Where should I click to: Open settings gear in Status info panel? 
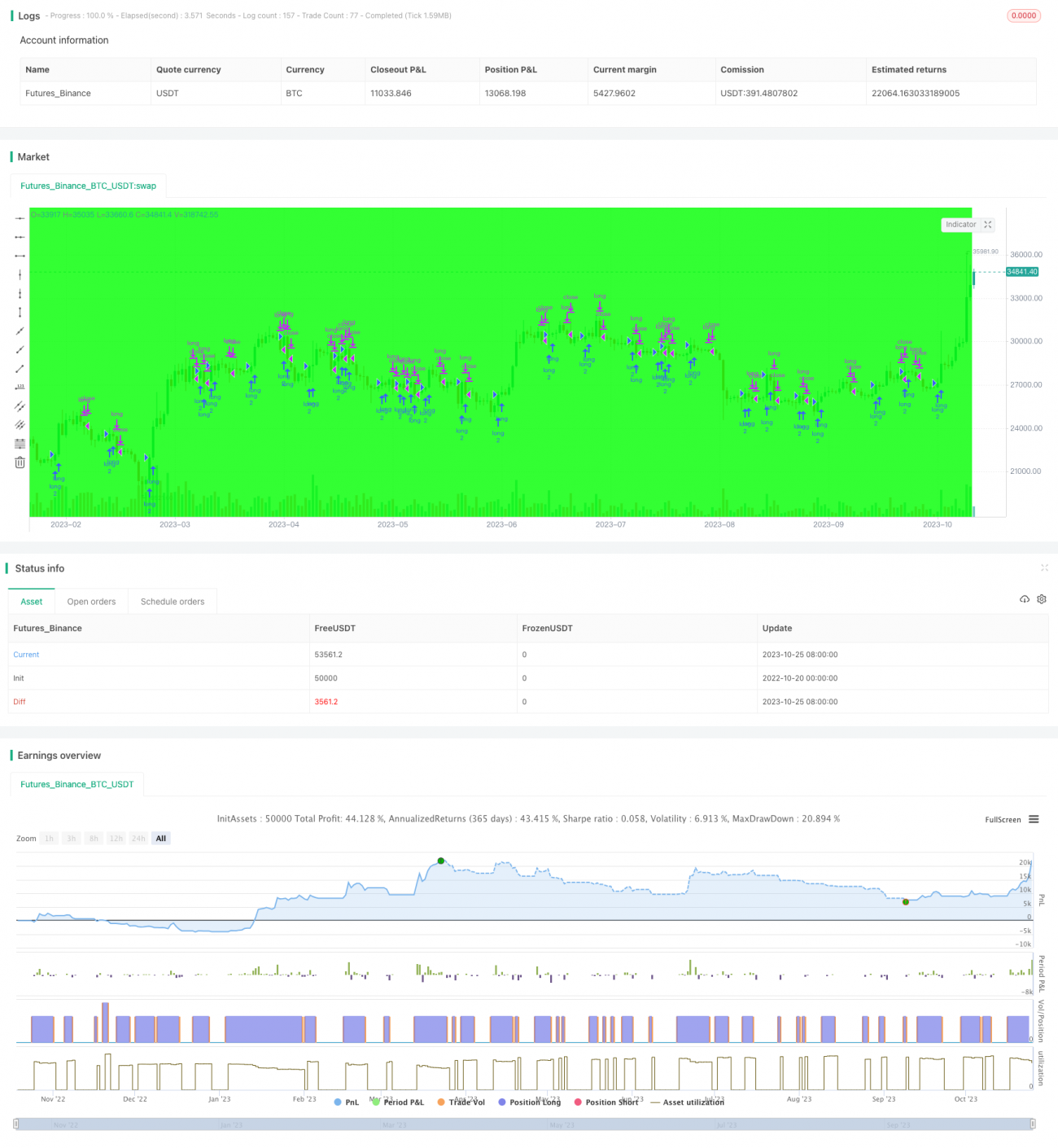[x=1042, y=599]
